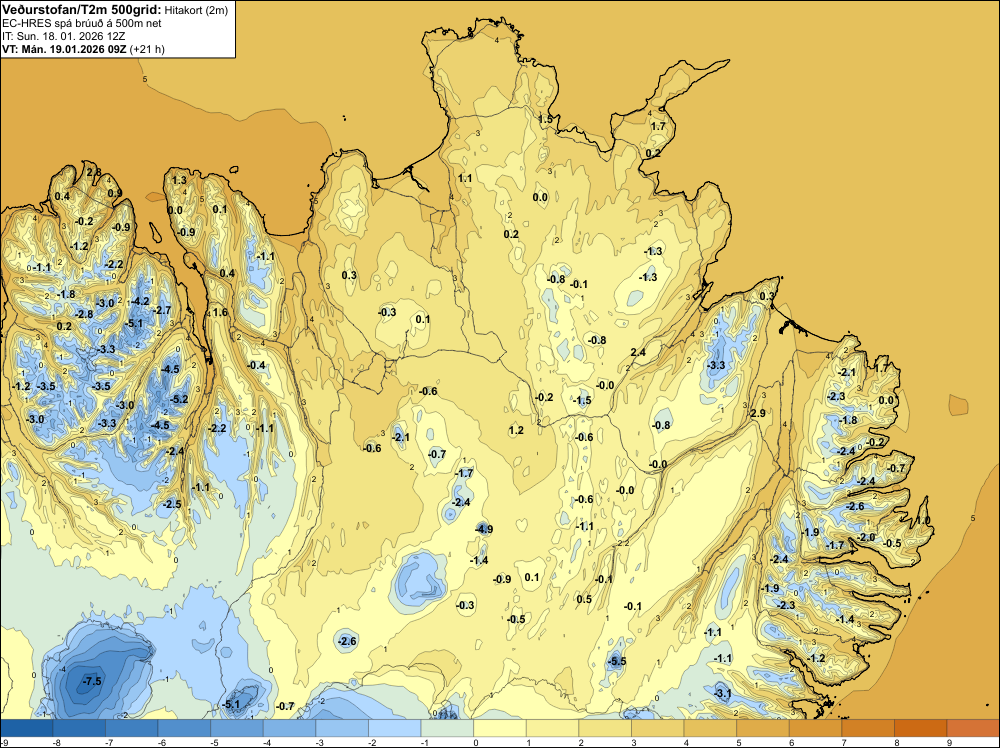Click the -5.2 temperature value
Image resolution: width=1000 pixels, height=748 pixels.
[x=179, y=399]
